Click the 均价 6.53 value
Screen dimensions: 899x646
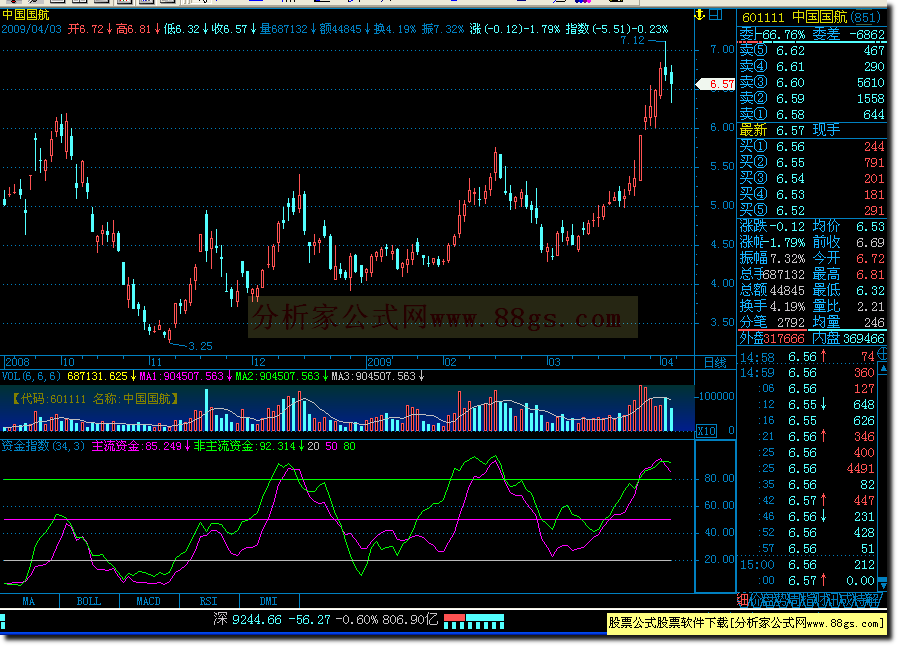(870, 227)
